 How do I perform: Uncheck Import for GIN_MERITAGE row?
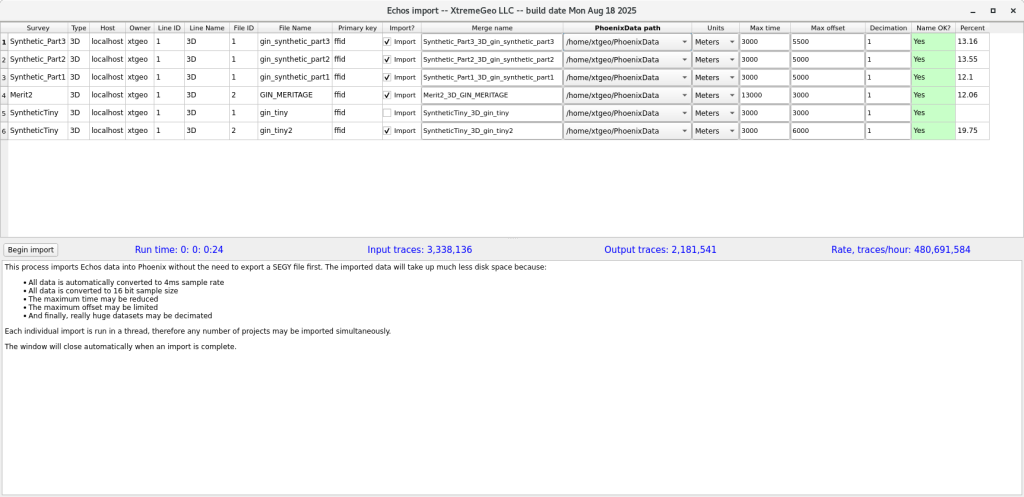[x=387, y=95]
